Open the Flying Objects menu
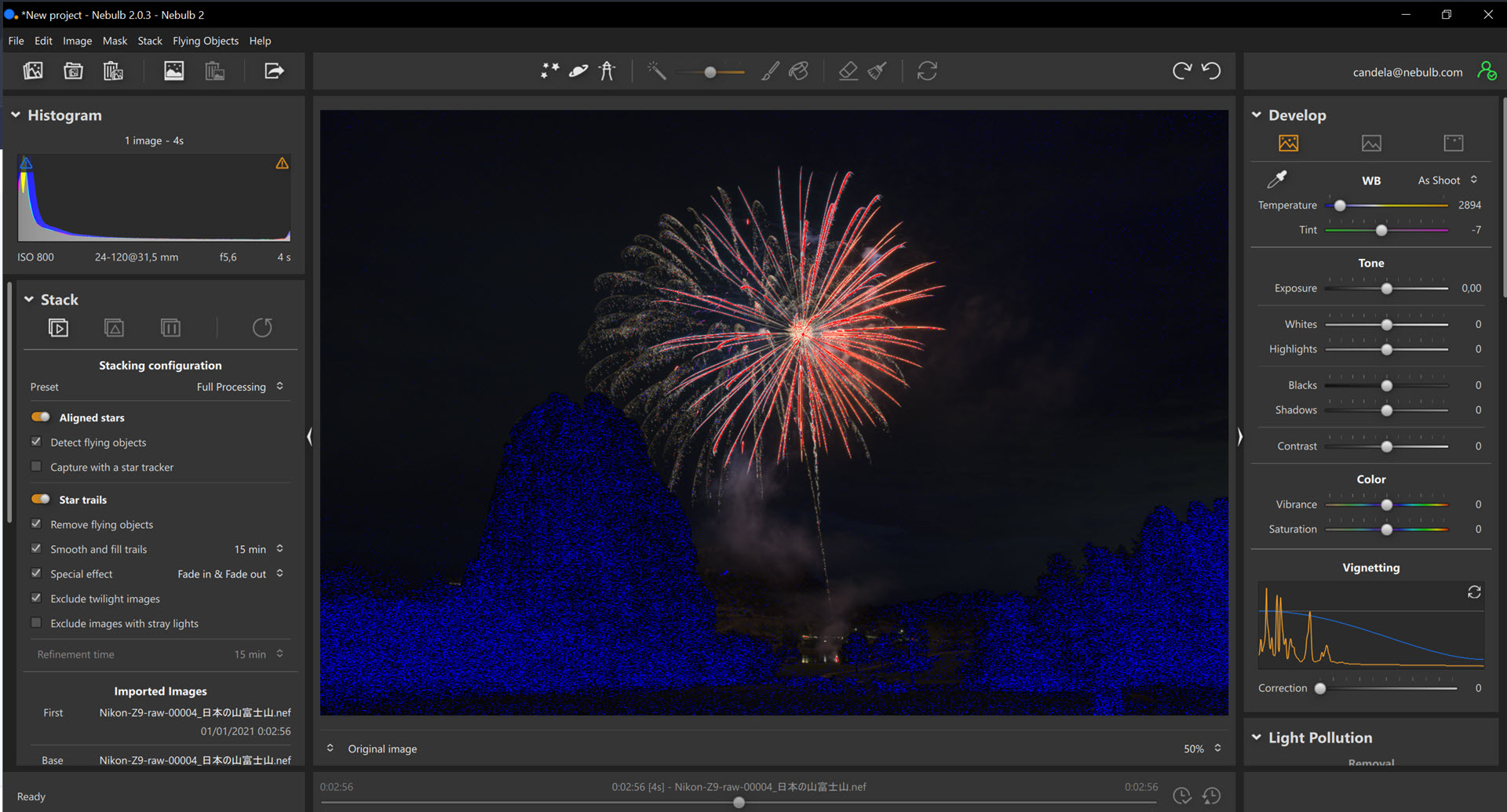Image resolution: width=1507 pixels, height=812 pixels. (x=205, y=41)
